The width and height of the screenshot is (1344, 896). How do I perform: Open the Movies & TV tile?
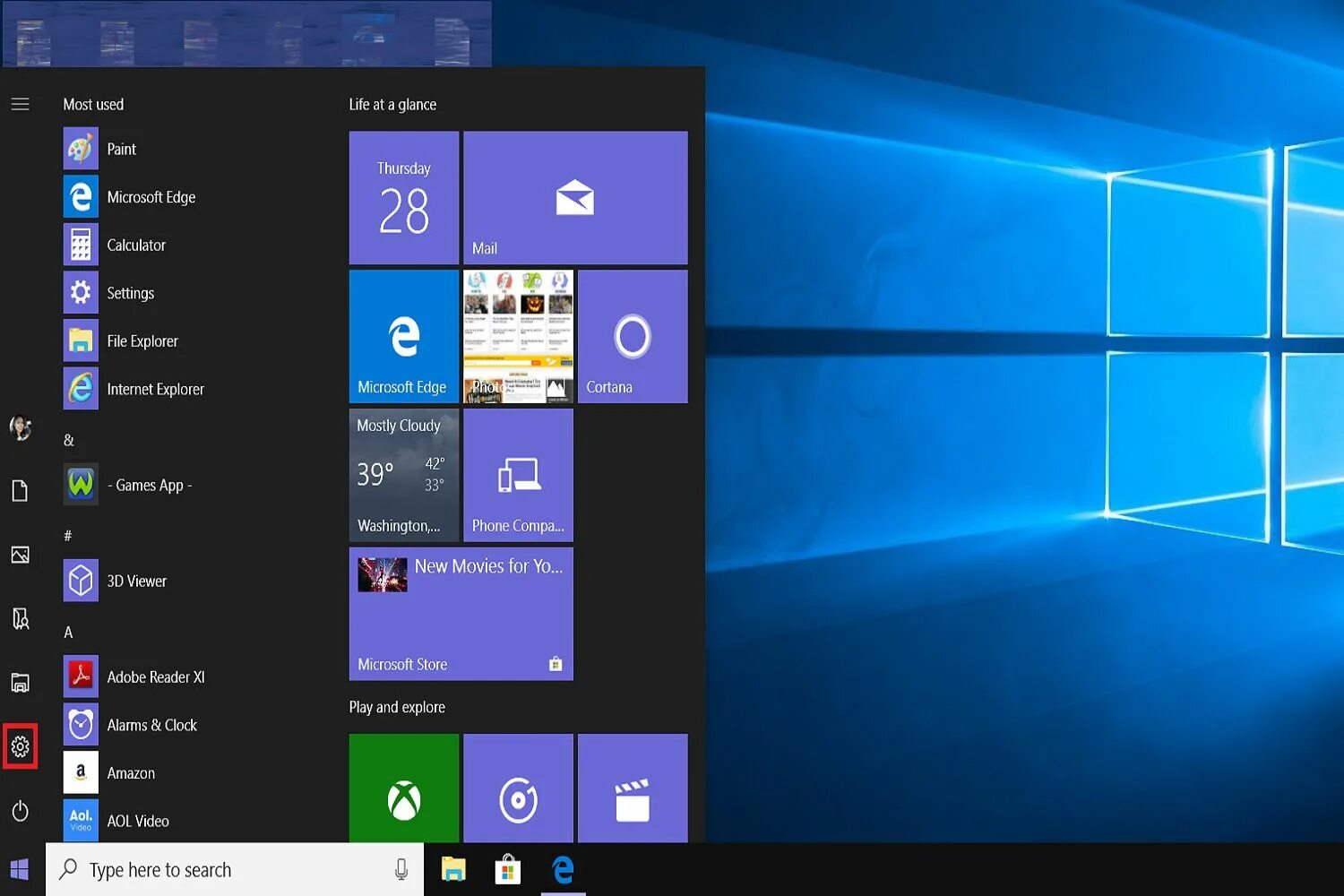click(x=633, y=788)
